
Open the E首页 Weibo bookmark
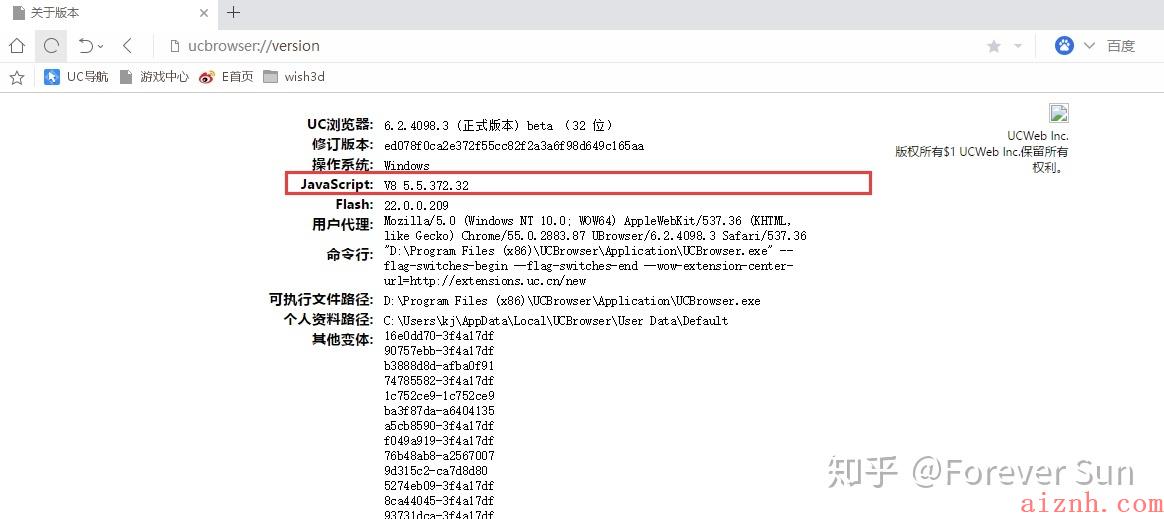pos(226,76)
